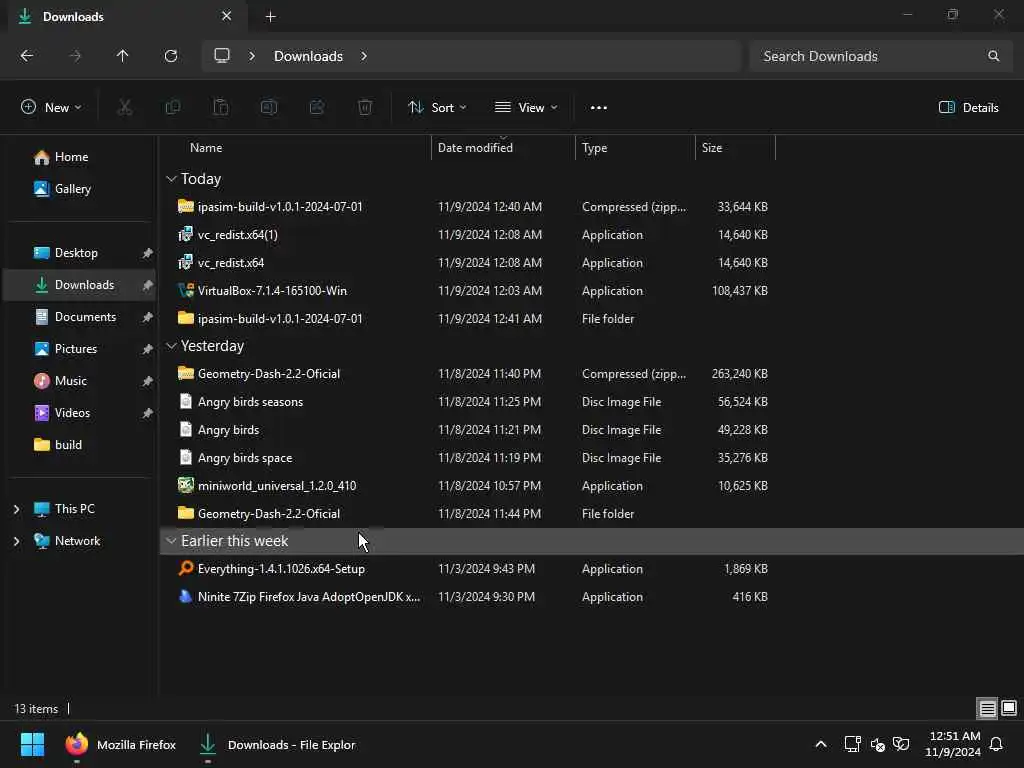
Task: Open the New dropdown menu
Action: click(51, 108)
